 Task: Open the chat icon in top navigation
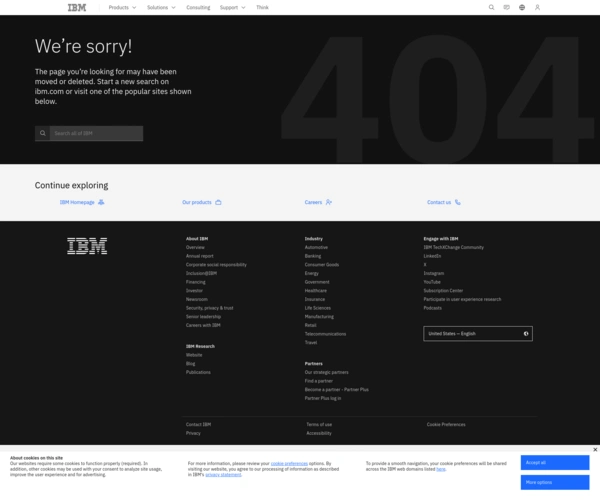pos(506,7)
